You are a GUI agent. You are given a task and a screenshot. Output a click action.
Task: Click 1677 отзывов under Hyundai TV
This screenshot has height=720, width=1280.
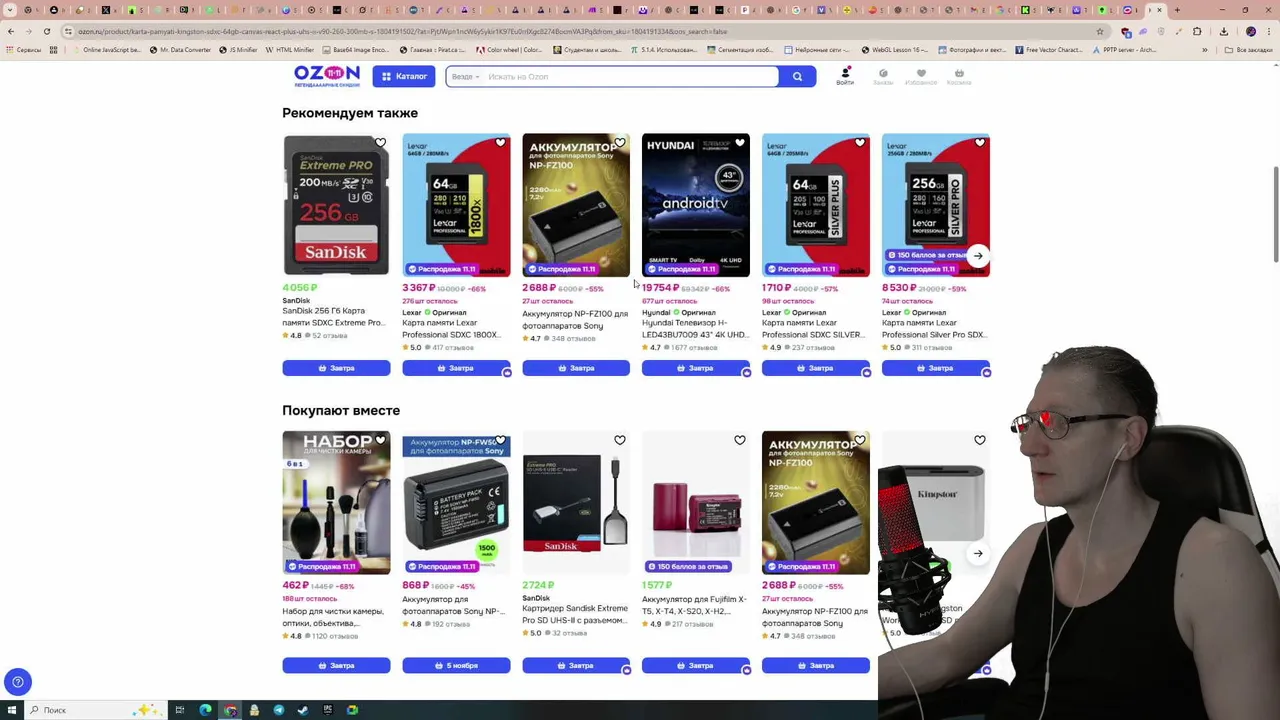click(x=695, y=348)
